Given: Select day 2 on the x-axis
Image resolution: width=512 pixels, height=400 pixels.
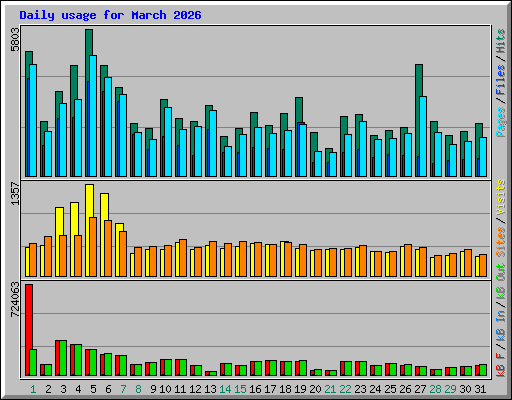Looking at the screenshot, I should tap(48, 389).
